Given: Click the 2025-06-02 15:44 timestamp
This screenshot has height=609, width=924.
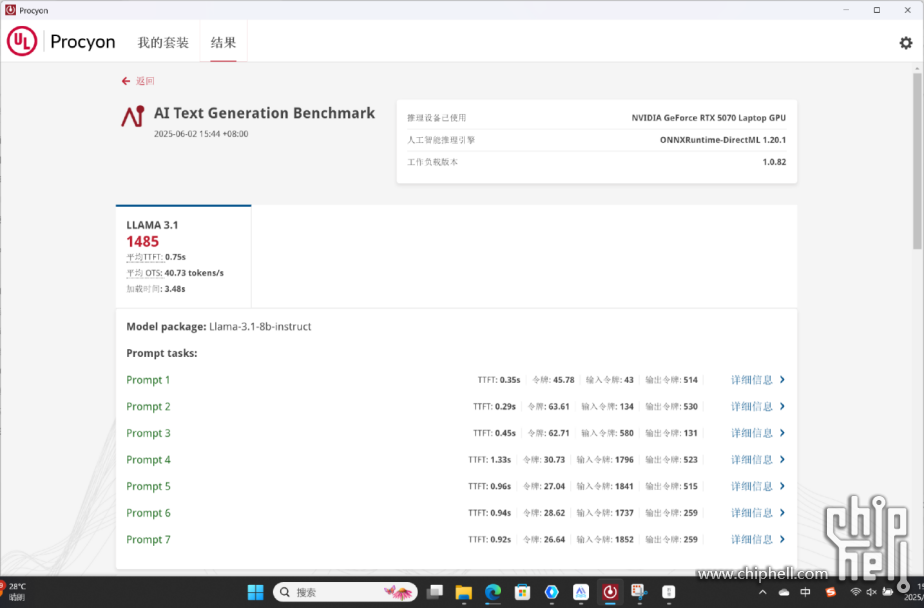Looking at the screenshot, I should click(201, 134).
